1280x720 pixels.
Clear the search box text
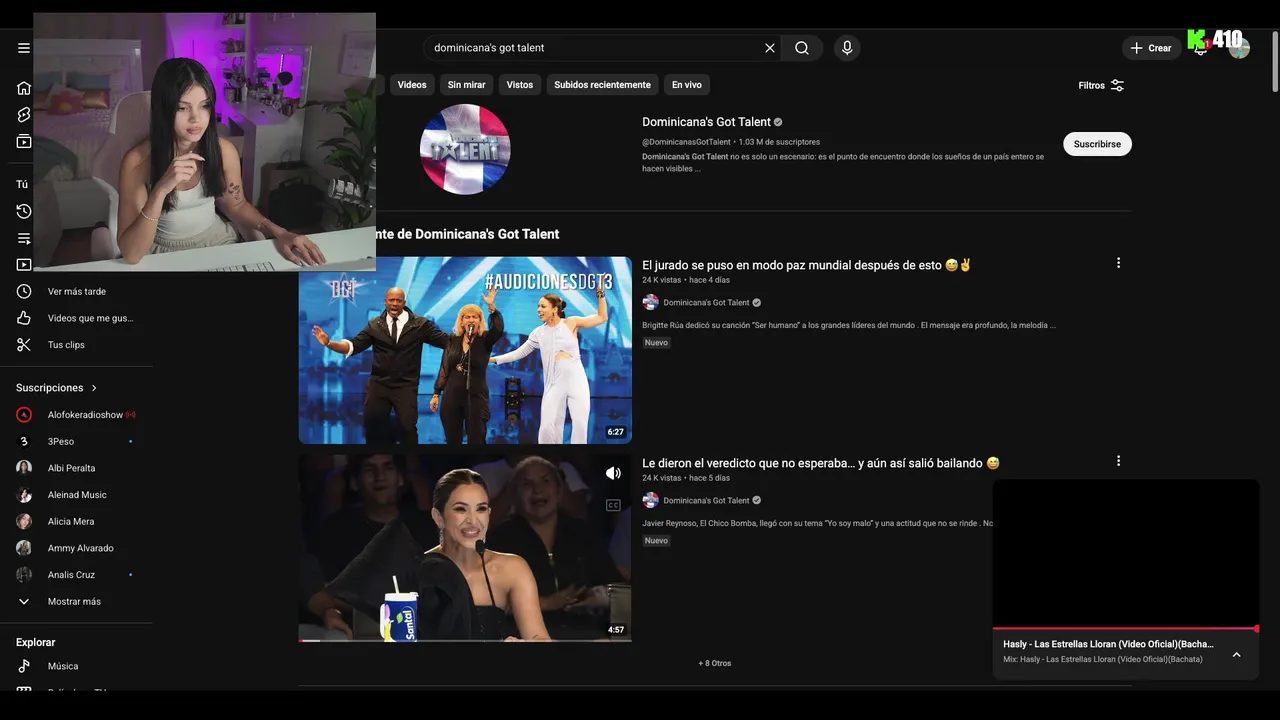point(770,48)
